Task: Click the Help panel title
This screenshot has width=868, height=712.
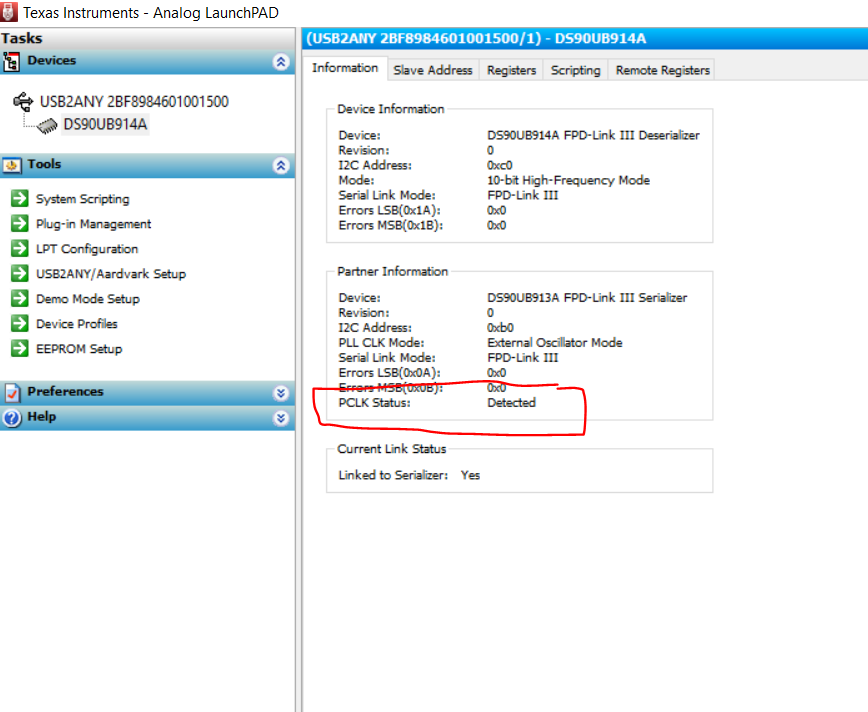Action: [x=42, y=416]
